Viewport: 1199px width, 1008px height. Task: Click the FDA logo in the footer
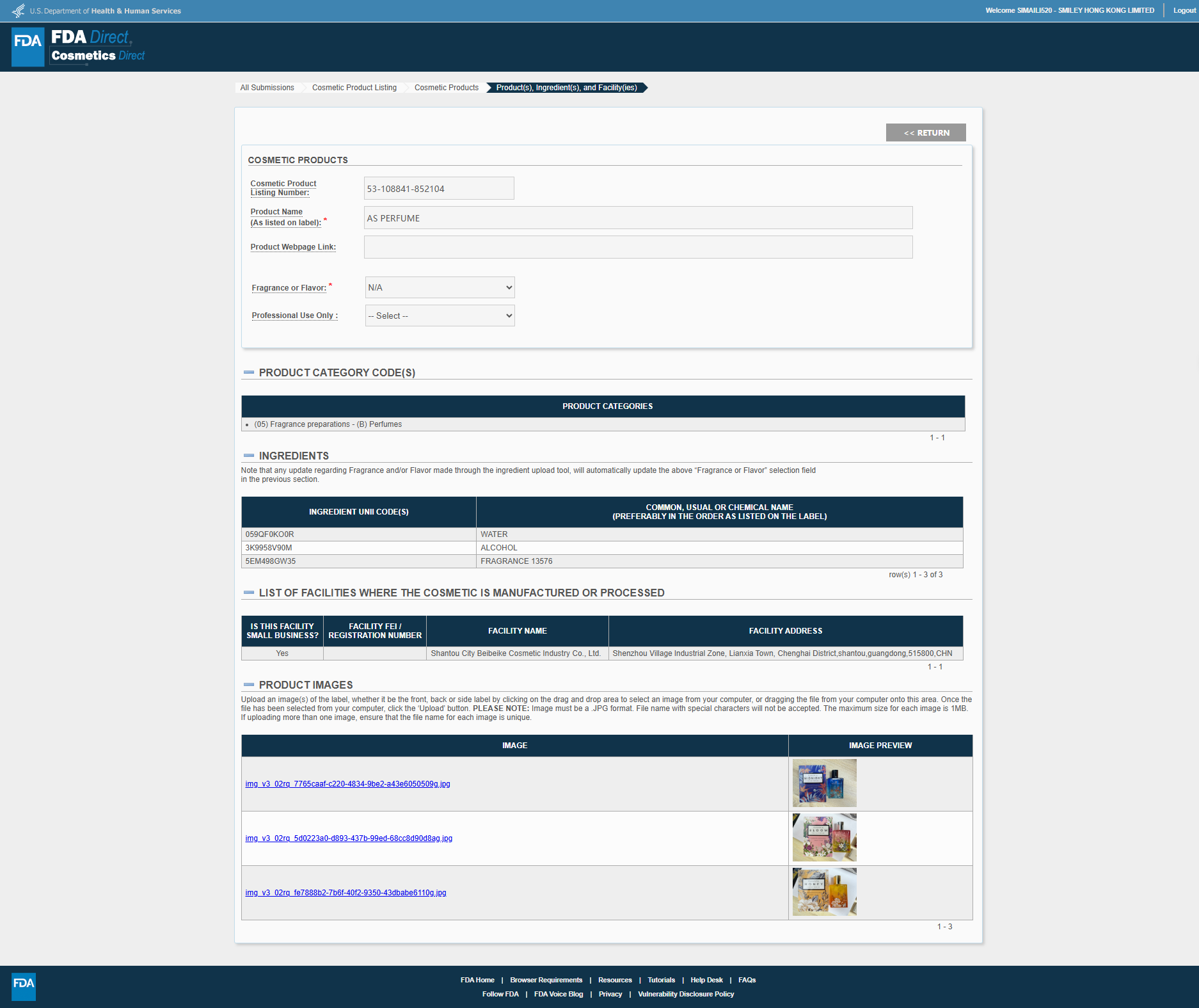[x=24, y=986]
